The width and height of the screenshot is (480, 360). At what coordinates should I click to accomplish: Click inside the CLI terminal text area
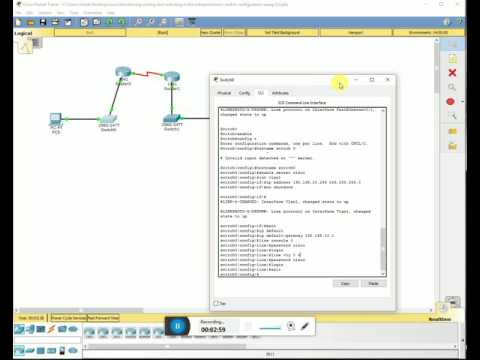click(x=299, y=192)
